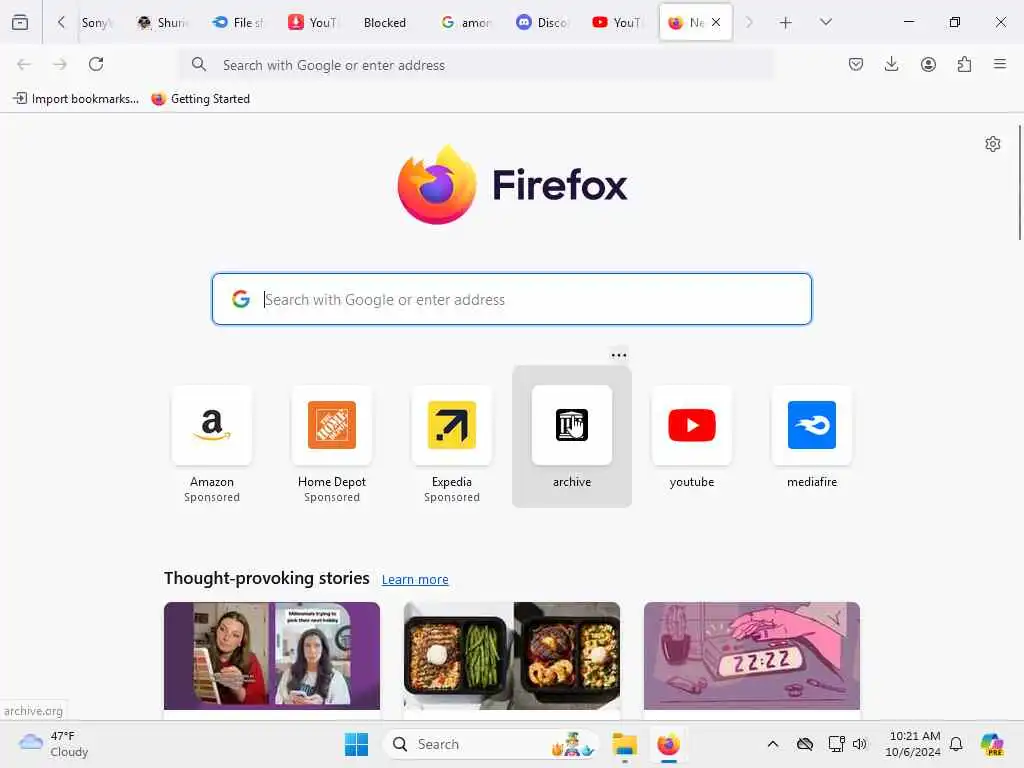
Task: Go back using the back arrow
Action: 24,64
